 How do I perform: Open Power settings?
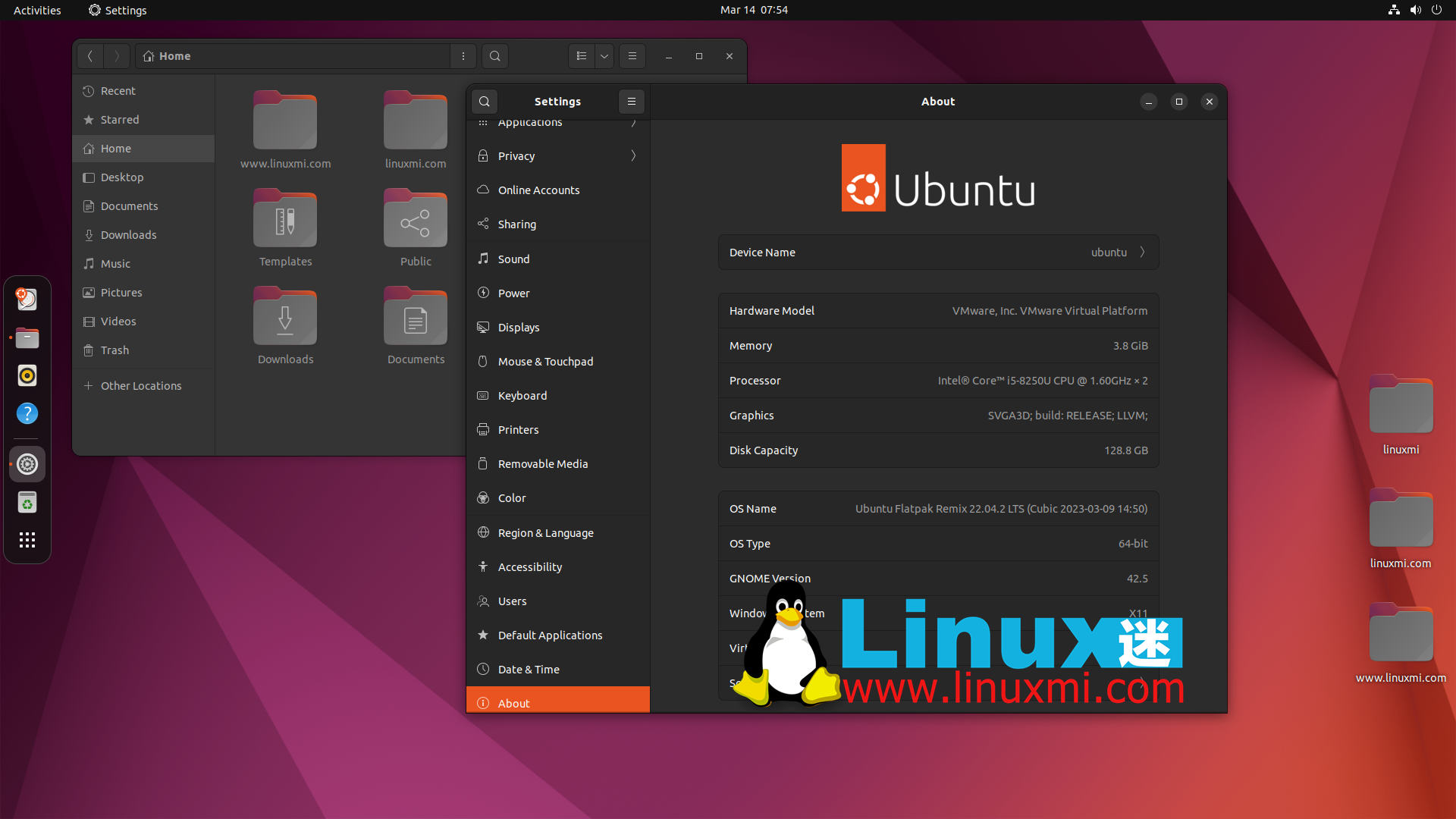click(x=558, y=293)
